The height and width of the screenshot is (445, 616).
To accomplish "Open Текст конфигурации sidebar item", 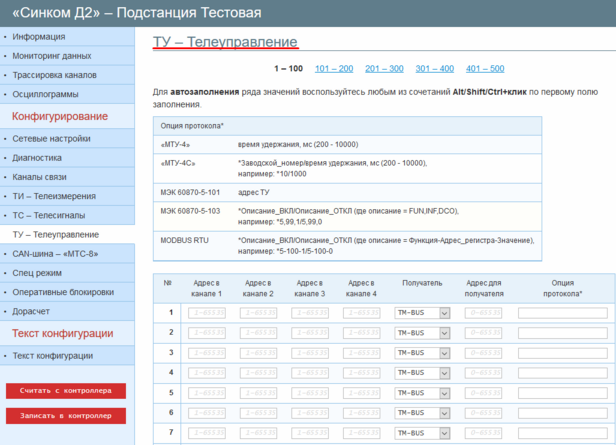I will 53,356.
